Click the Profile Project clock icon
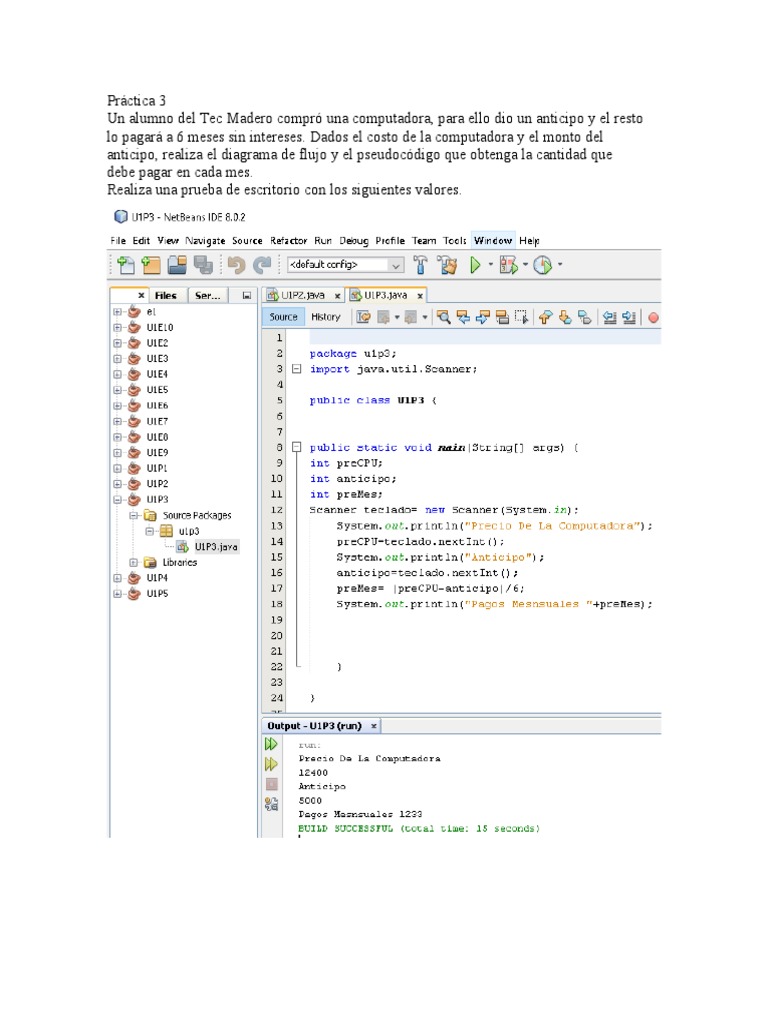The width and height of the screenshot is (768, 1024). click(x=543, y=265)
